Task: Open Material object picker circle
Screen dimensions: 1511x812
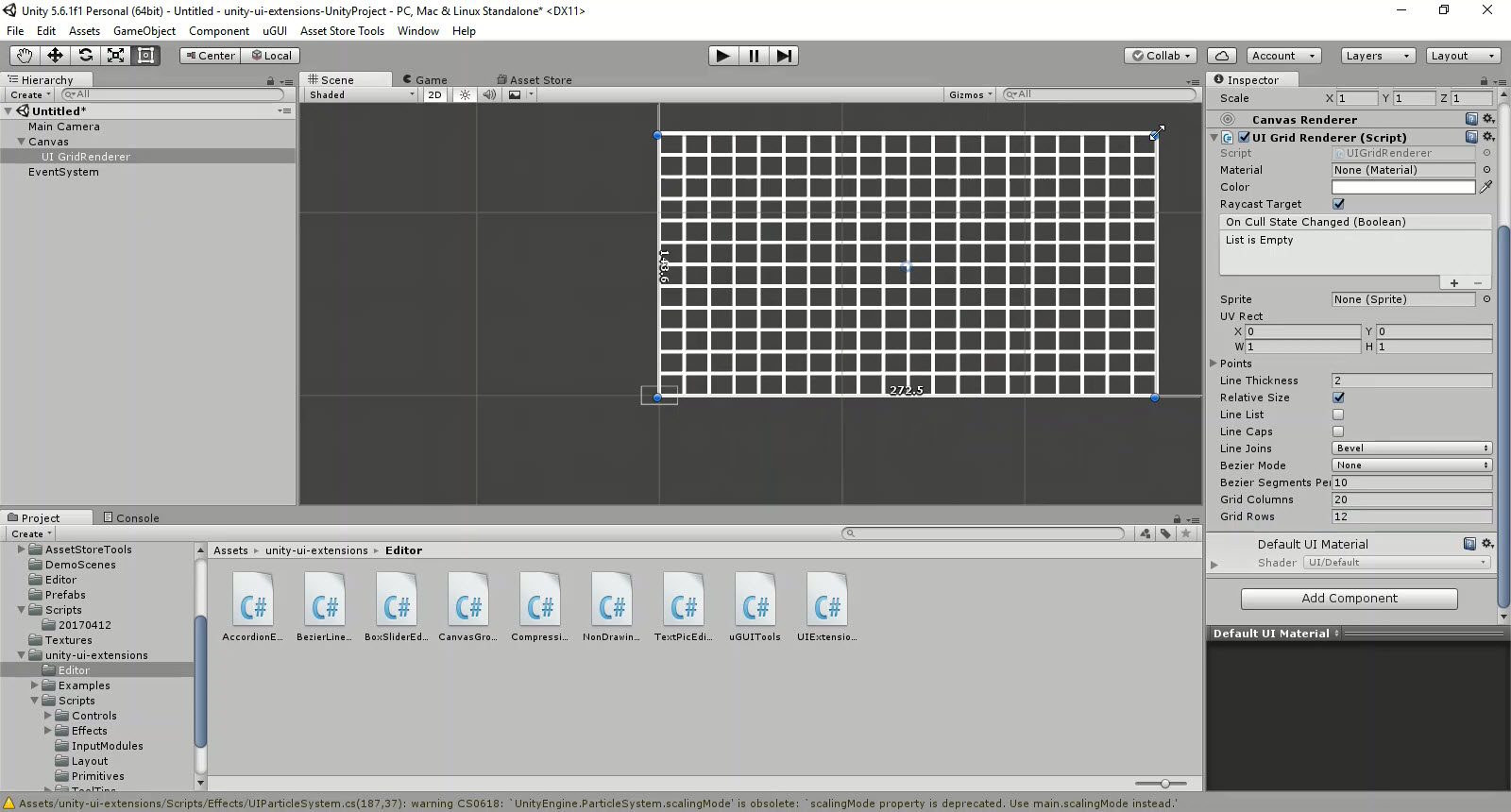Action: pos(1486,170)
